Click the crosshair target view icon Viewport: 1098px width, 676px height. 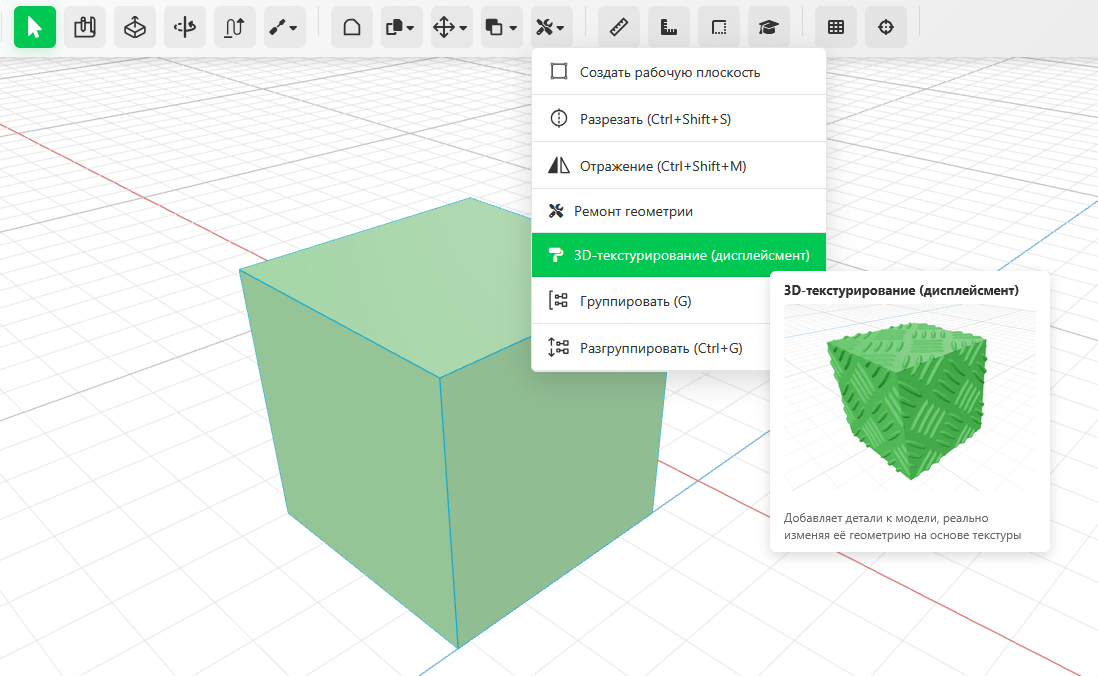(886, 27)
